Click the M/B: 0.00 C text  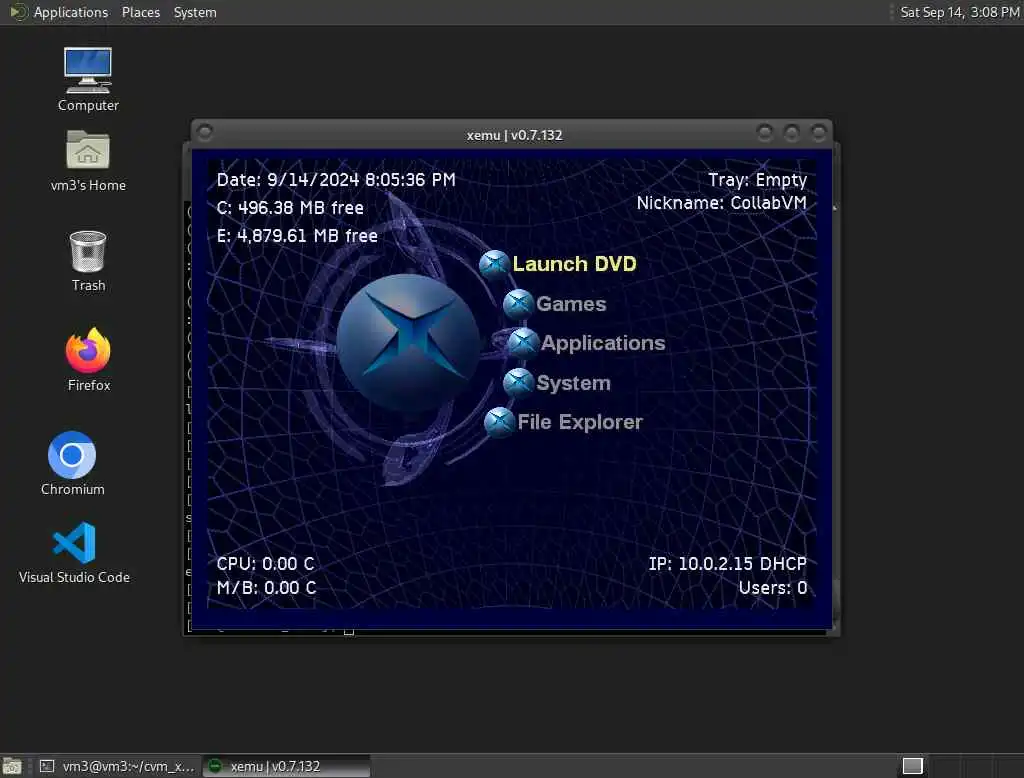(266, 588)
